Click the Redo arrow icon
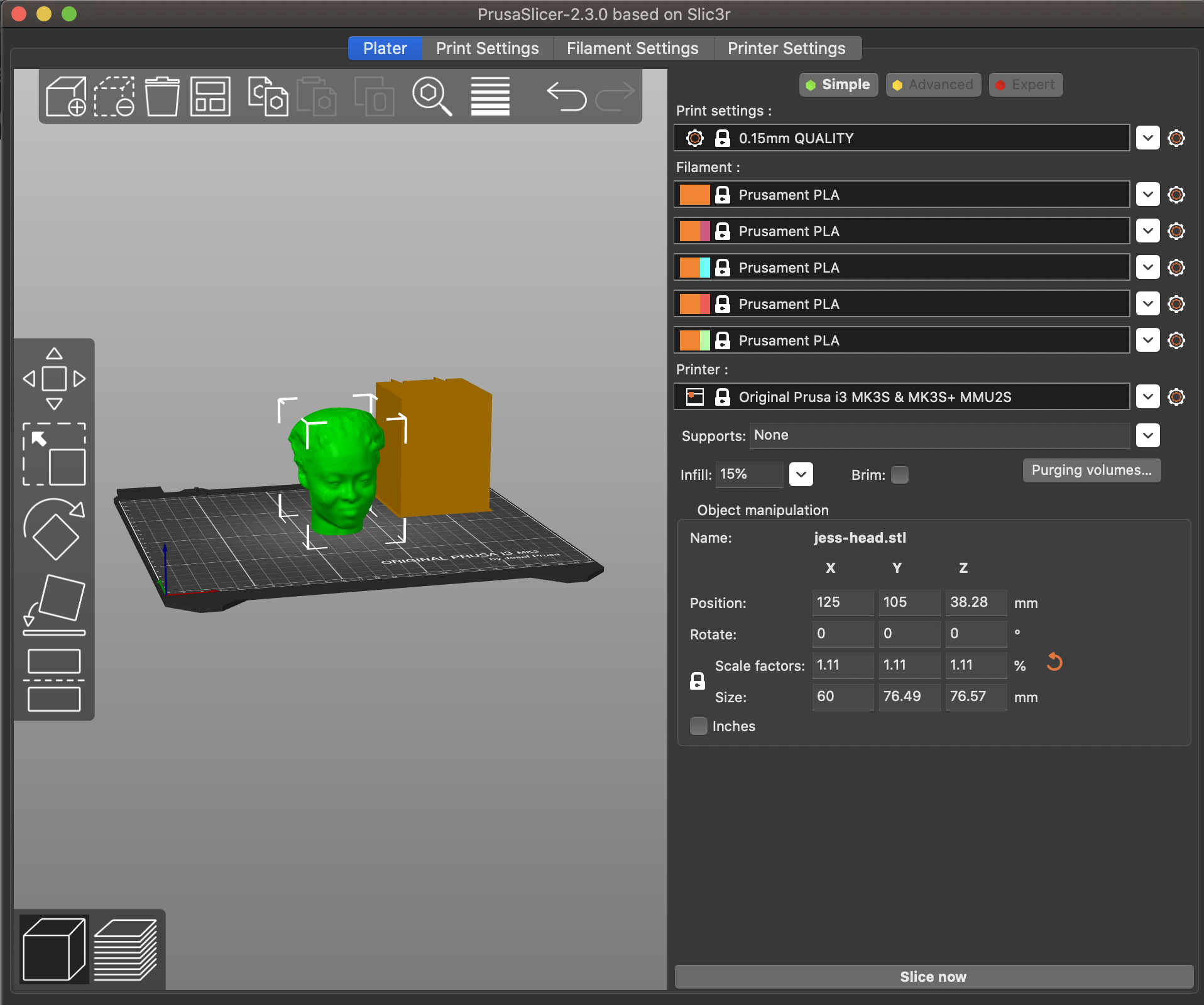 pyautogui.click(x=615, y=96)
